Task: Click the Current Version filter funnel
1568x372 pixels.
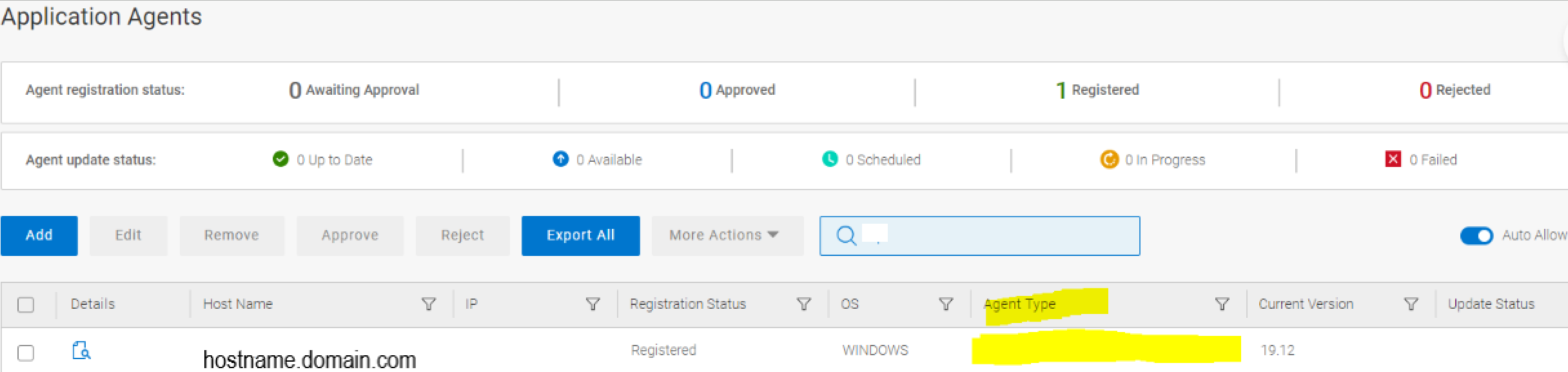Action: (x=1411, y=304)
